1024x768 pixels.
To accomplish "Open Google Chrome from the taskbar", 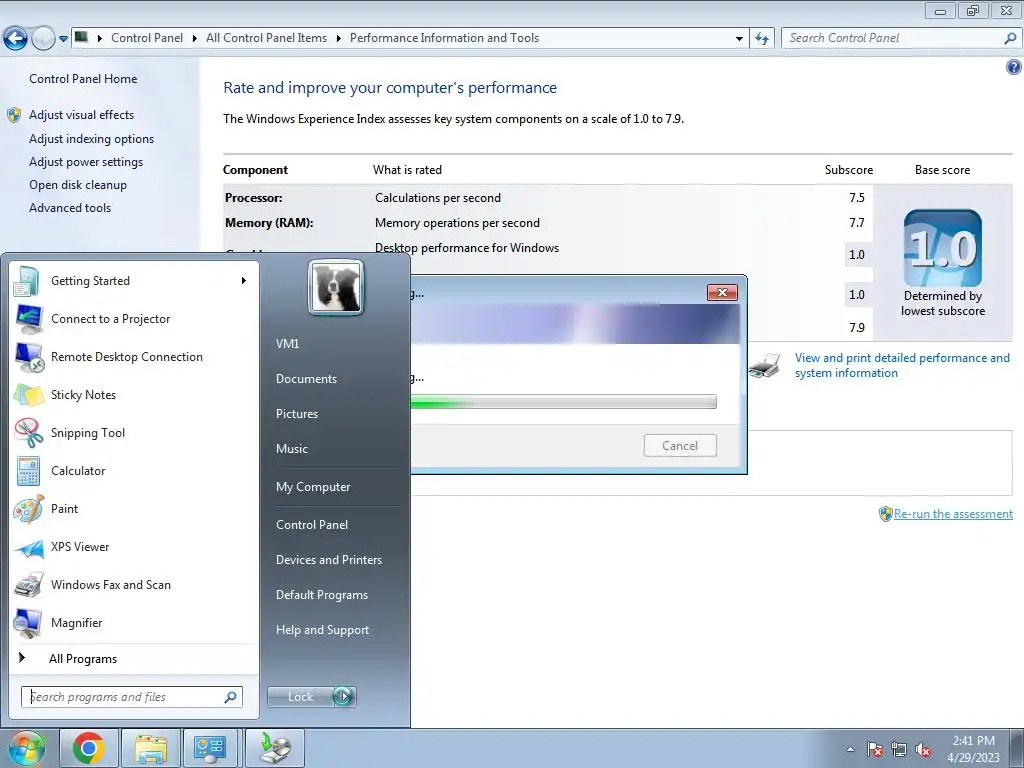I will [x=89, y=748].
